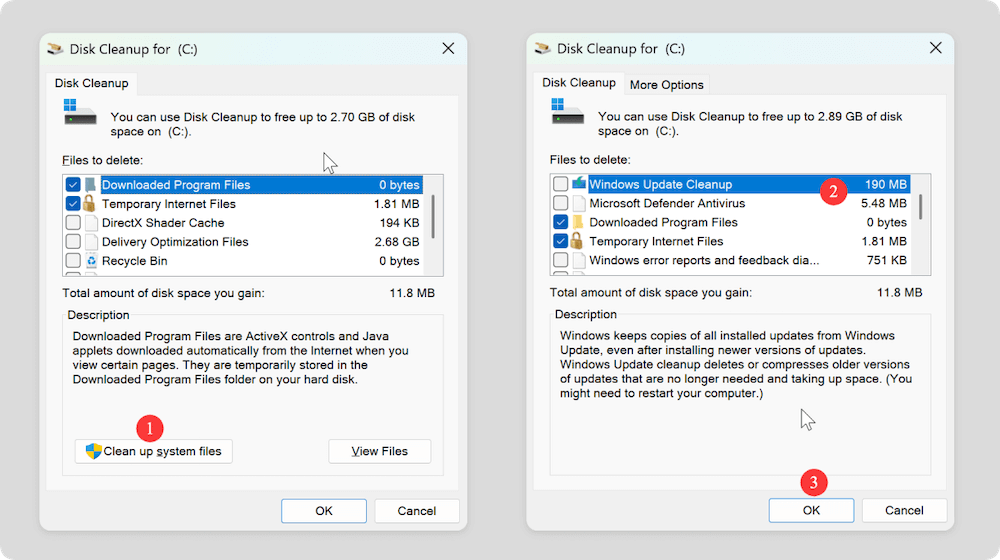Viewport: 1000px width, 560px height.
Task: Click the 194 KB size value
Action: pos(399,223)
